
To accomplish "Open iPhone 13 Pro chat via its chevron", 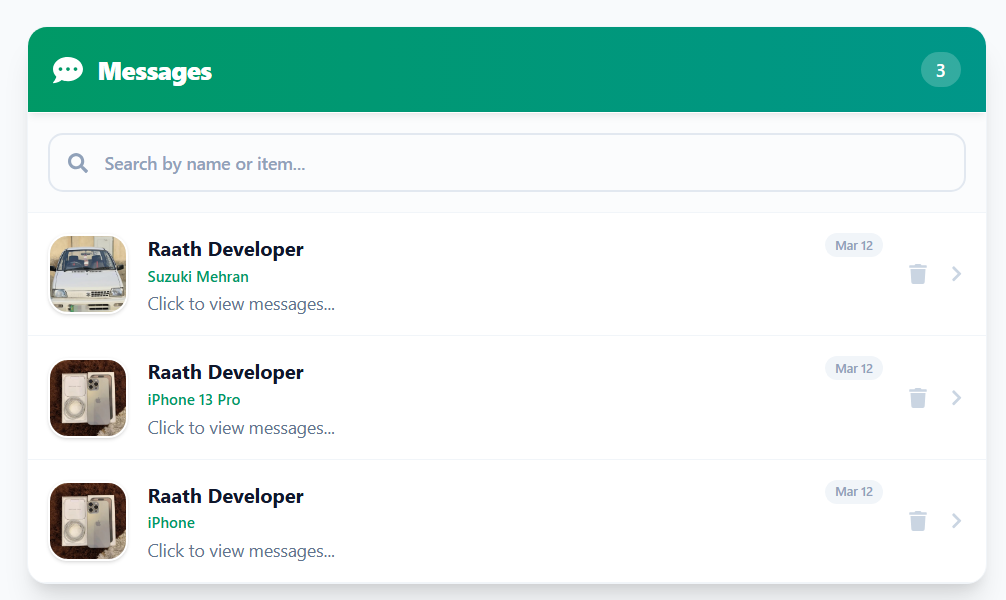I will [956, 398].
